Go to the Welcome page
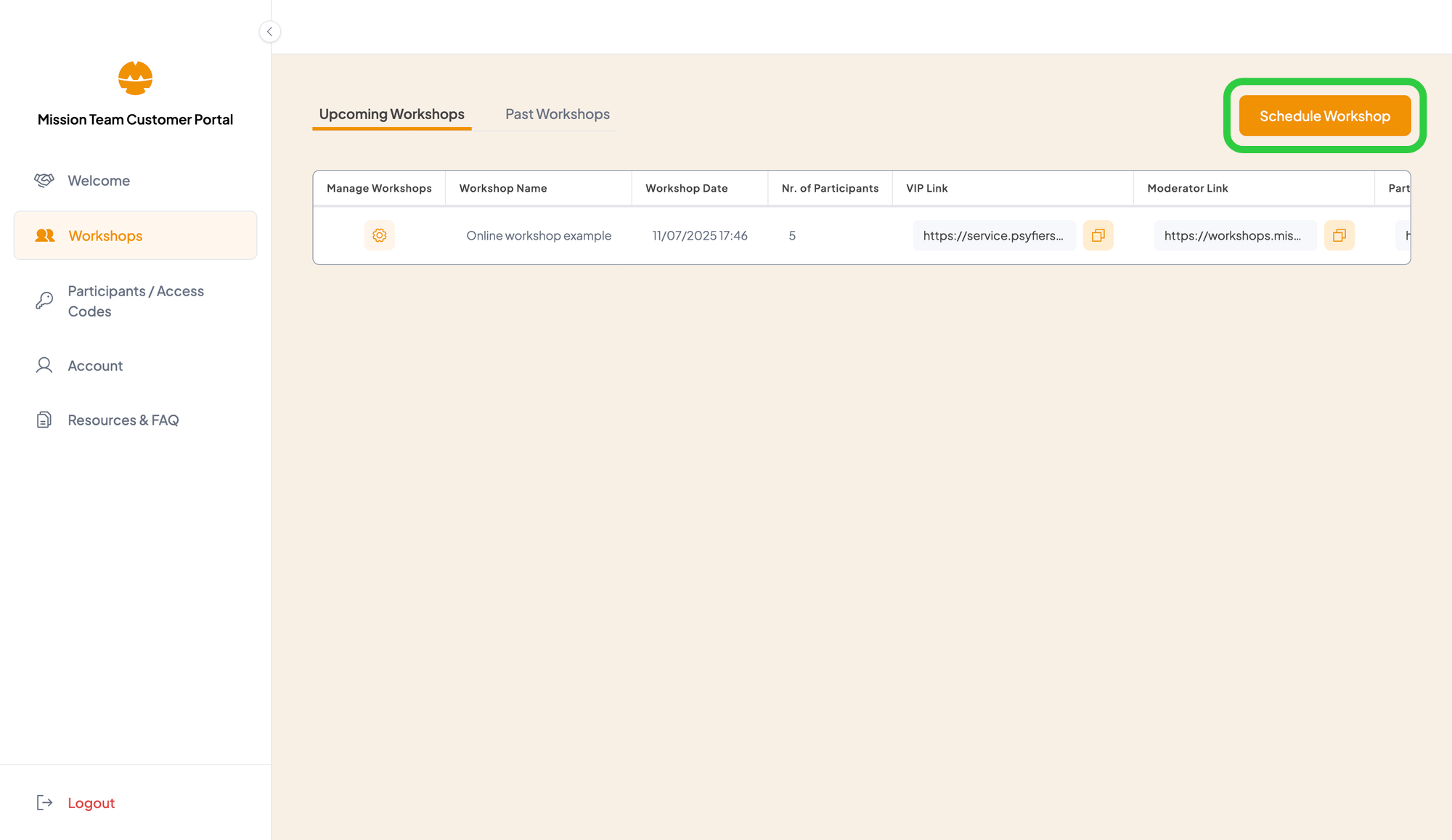 click(x=99, y=180)
